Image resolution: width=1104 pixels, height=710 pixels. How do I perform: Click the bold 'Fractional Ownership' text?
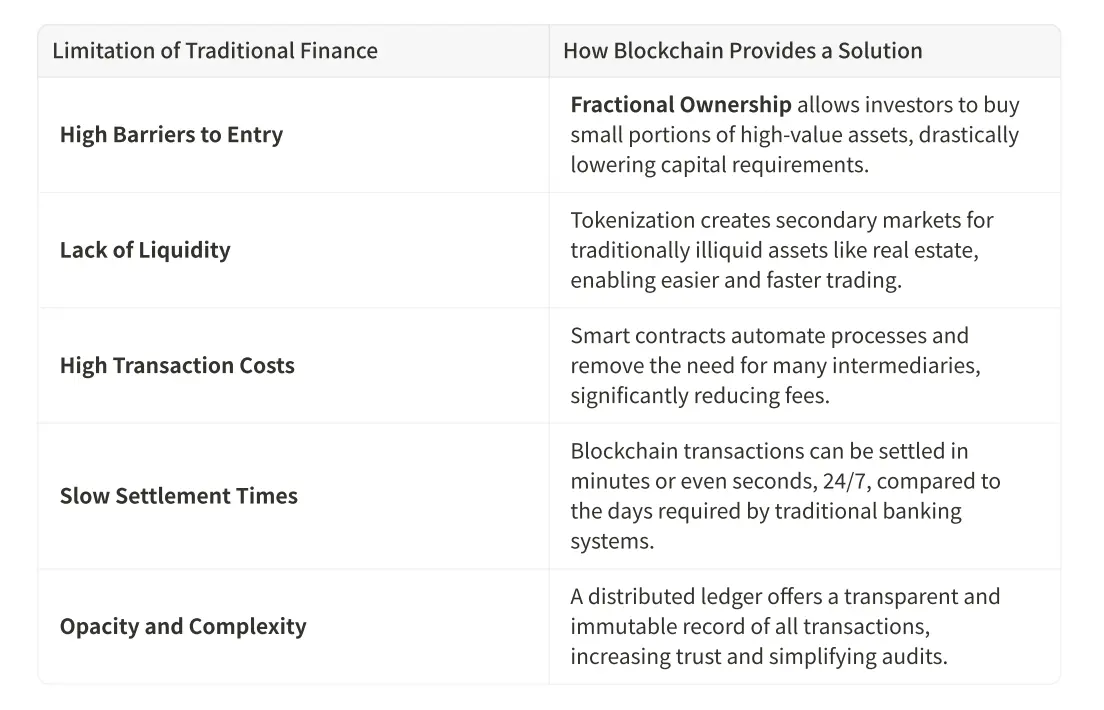(x=680, y=105)
